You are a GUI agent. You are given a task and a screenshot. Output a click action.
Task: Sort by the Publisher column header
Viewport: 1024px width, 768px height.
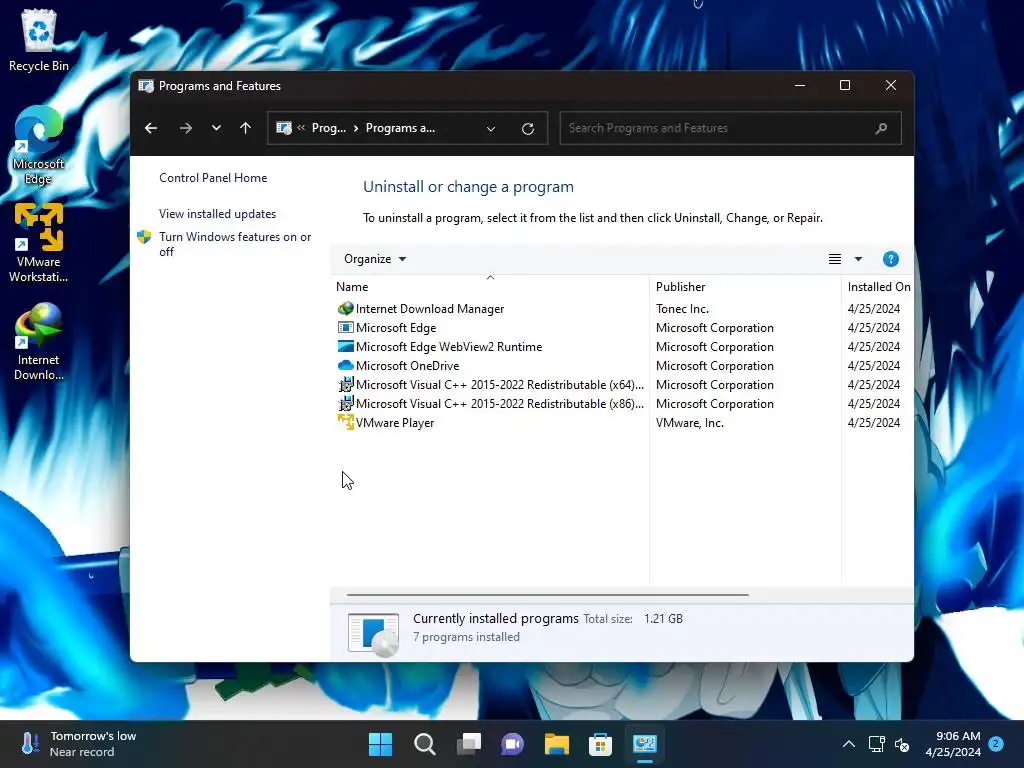coord(745,287)
